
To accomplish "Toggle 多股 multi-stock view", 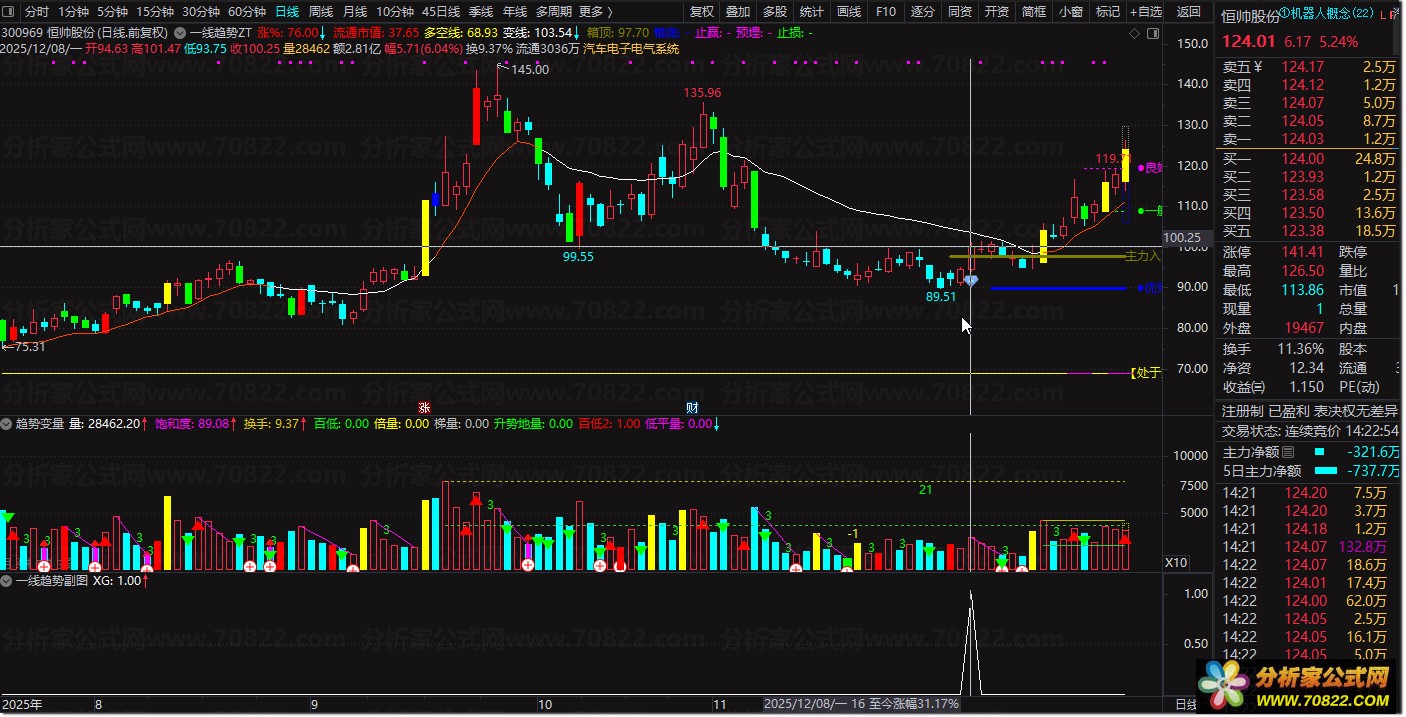I will 774,12.
